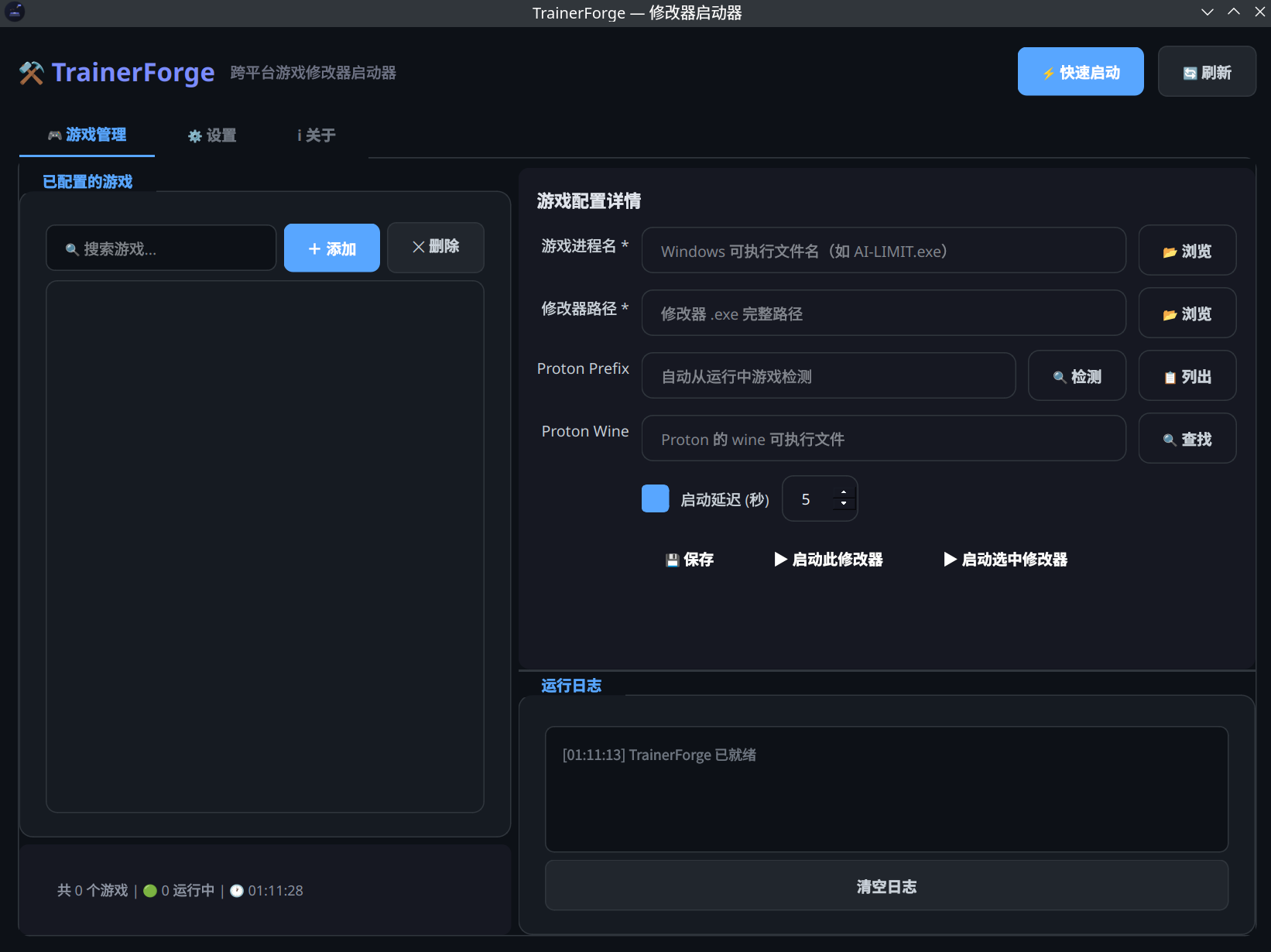The image size is (1271, 952).
Task: Close the TrainerForge window
Action: click(x=1259, y=12)
